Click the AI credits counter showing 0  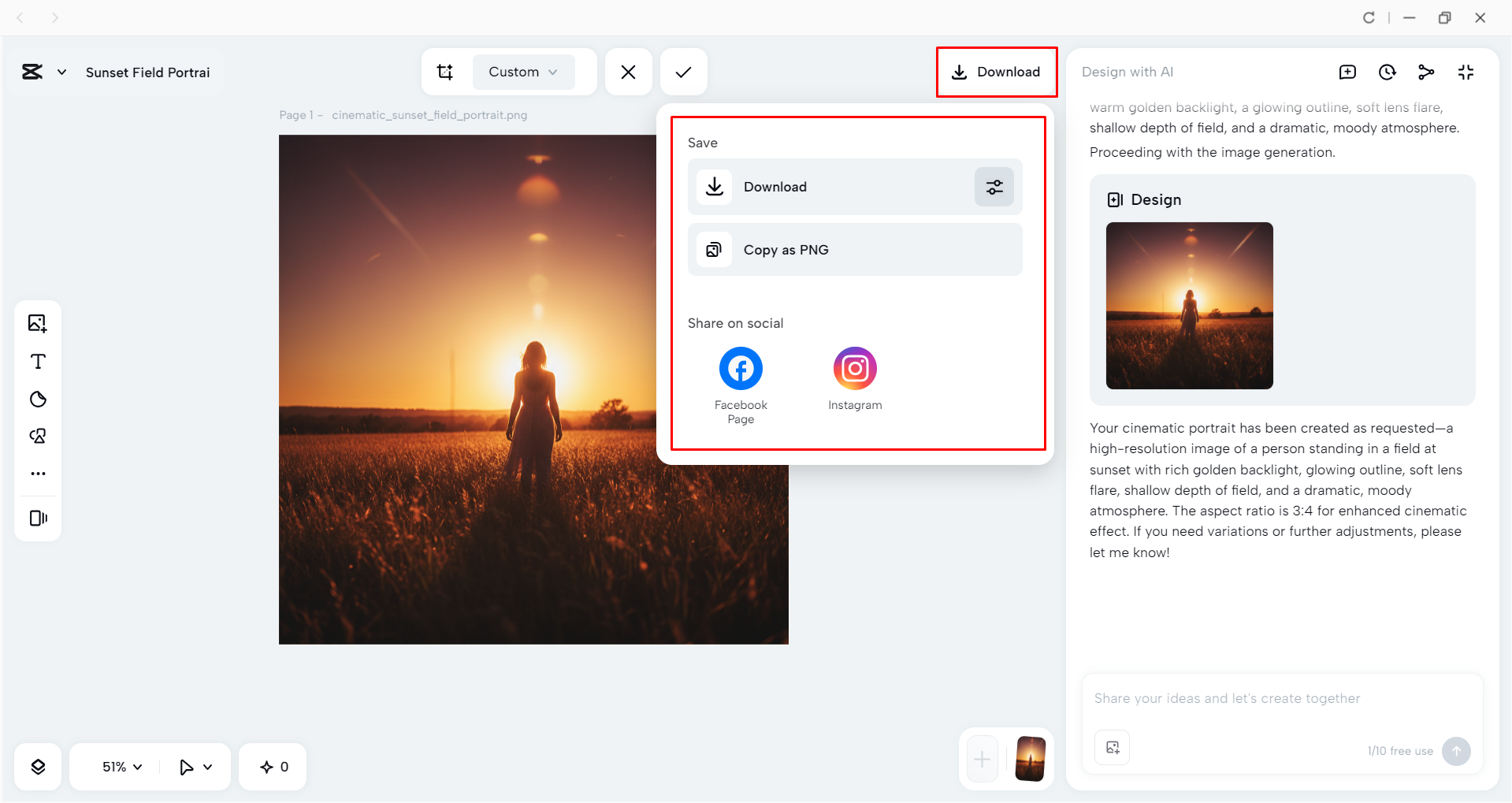(274, 767)
